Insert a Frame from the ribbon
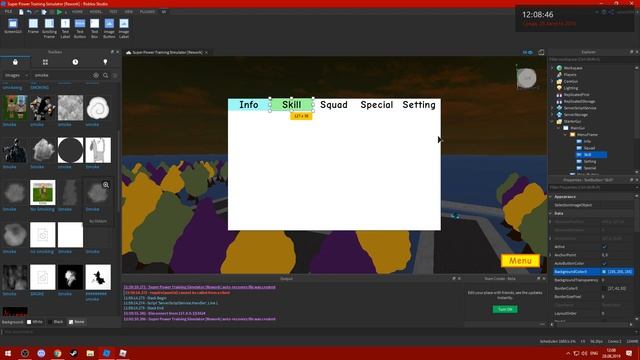This screenshot has height=360, width=640. coord(33,27)
